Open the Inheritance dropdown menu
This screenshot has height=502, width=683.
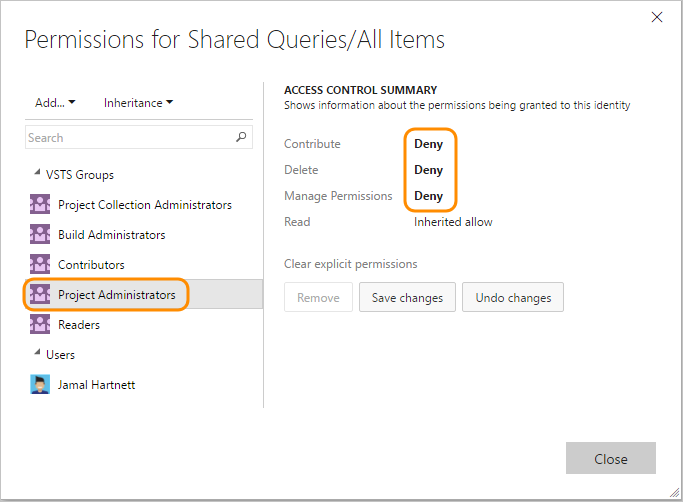coord(138,103)
